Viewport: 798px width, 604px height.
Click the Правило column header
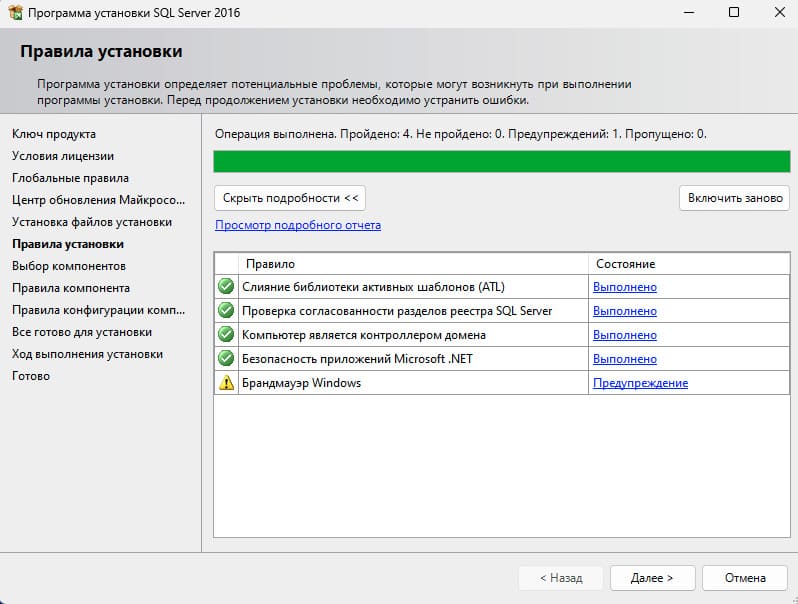413,264
